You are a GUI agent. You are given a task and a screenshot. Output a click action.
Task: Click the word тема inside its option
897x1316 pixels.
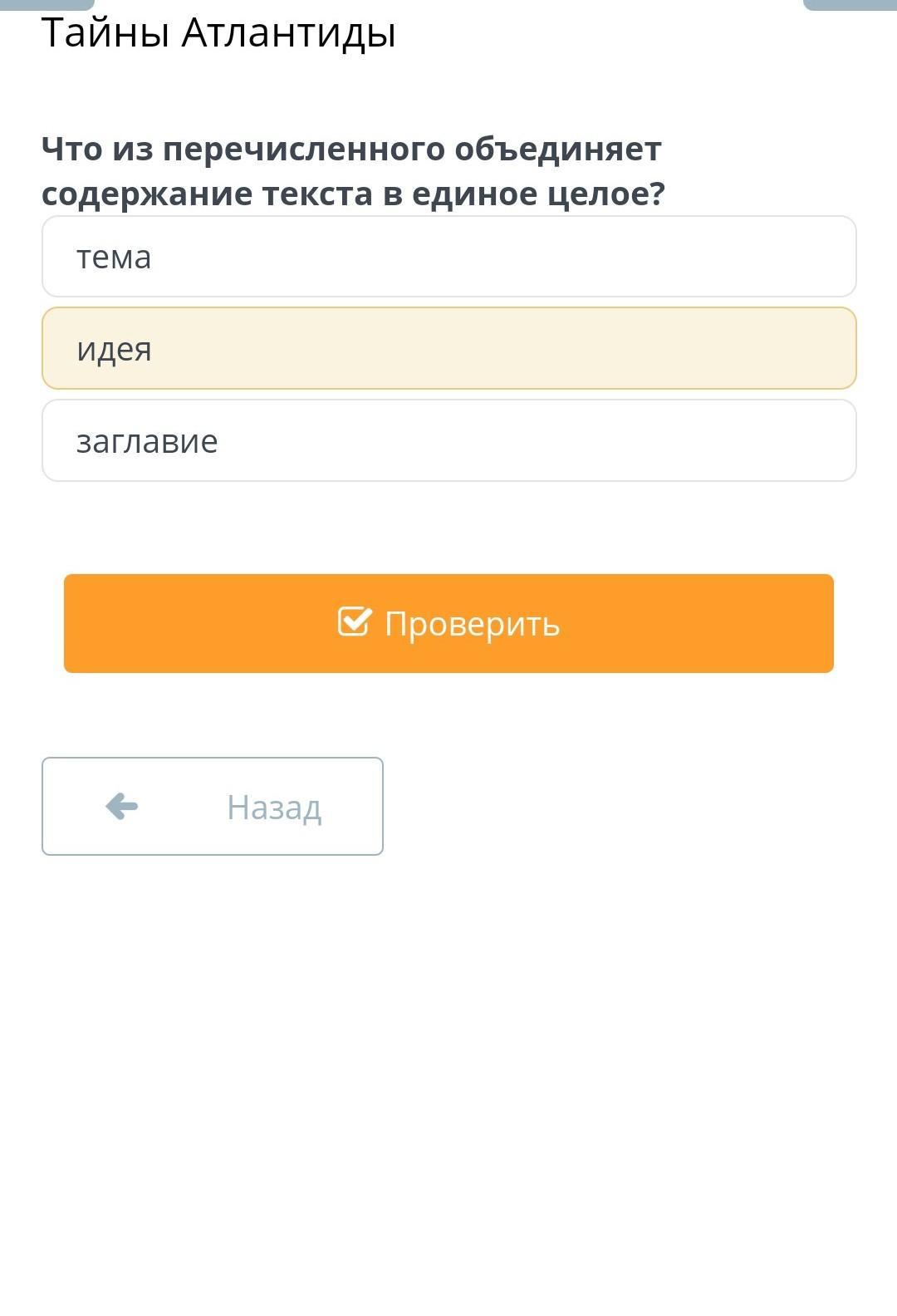(114, 258)
